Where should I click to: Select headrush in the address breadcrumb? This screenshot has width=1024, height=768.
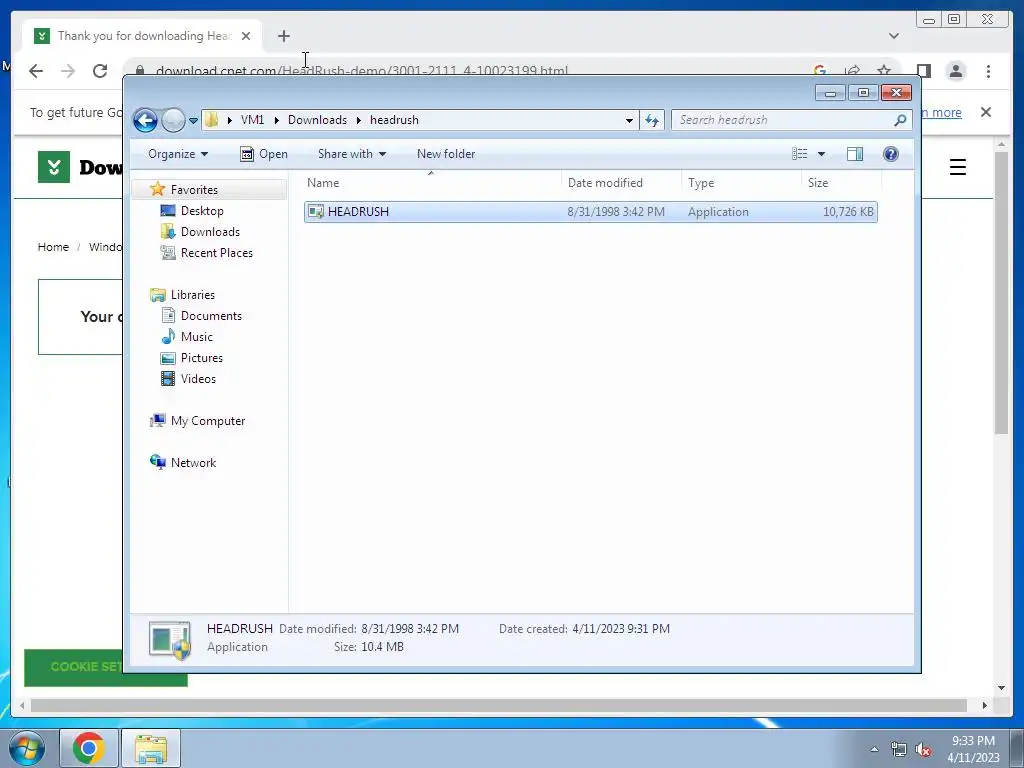pyautogui.click(x=394, y=120)
